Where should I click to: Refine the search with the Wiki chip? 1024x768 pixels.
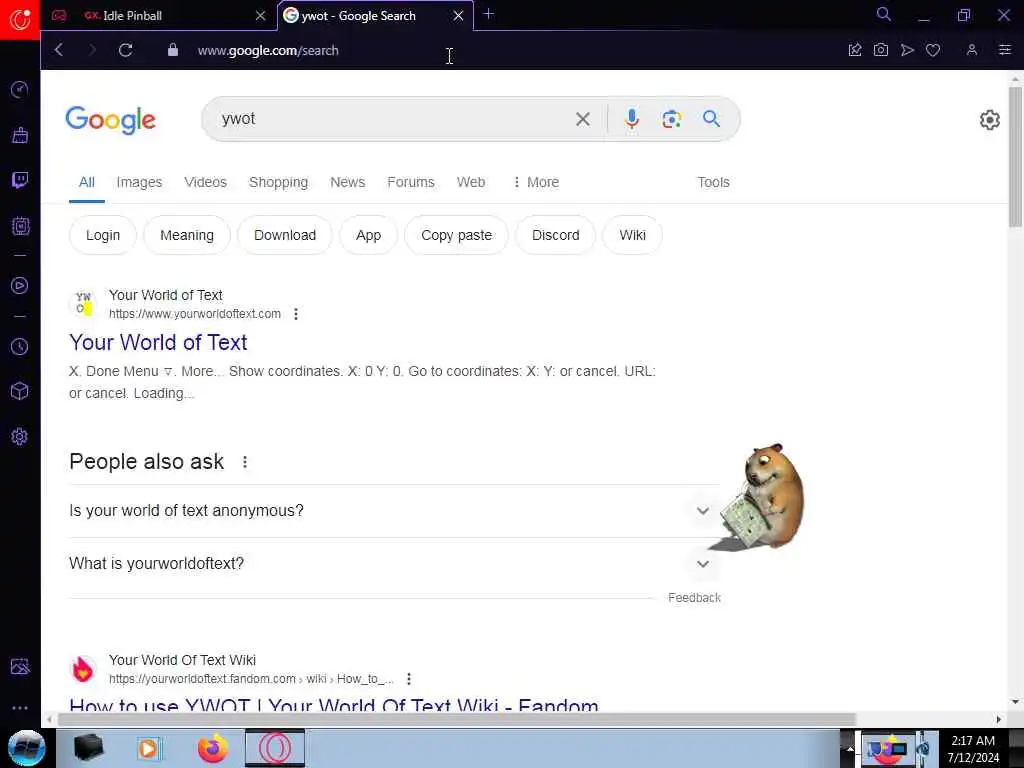coord(632,235)
